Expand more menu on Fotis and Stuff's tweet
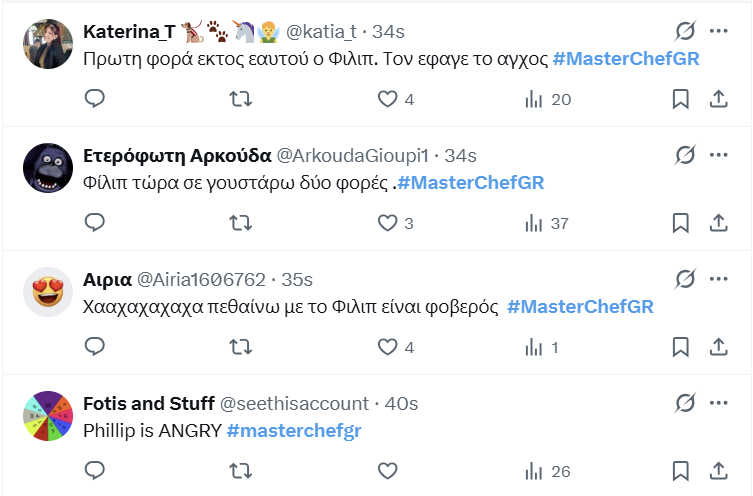 [x=718, y=403]
